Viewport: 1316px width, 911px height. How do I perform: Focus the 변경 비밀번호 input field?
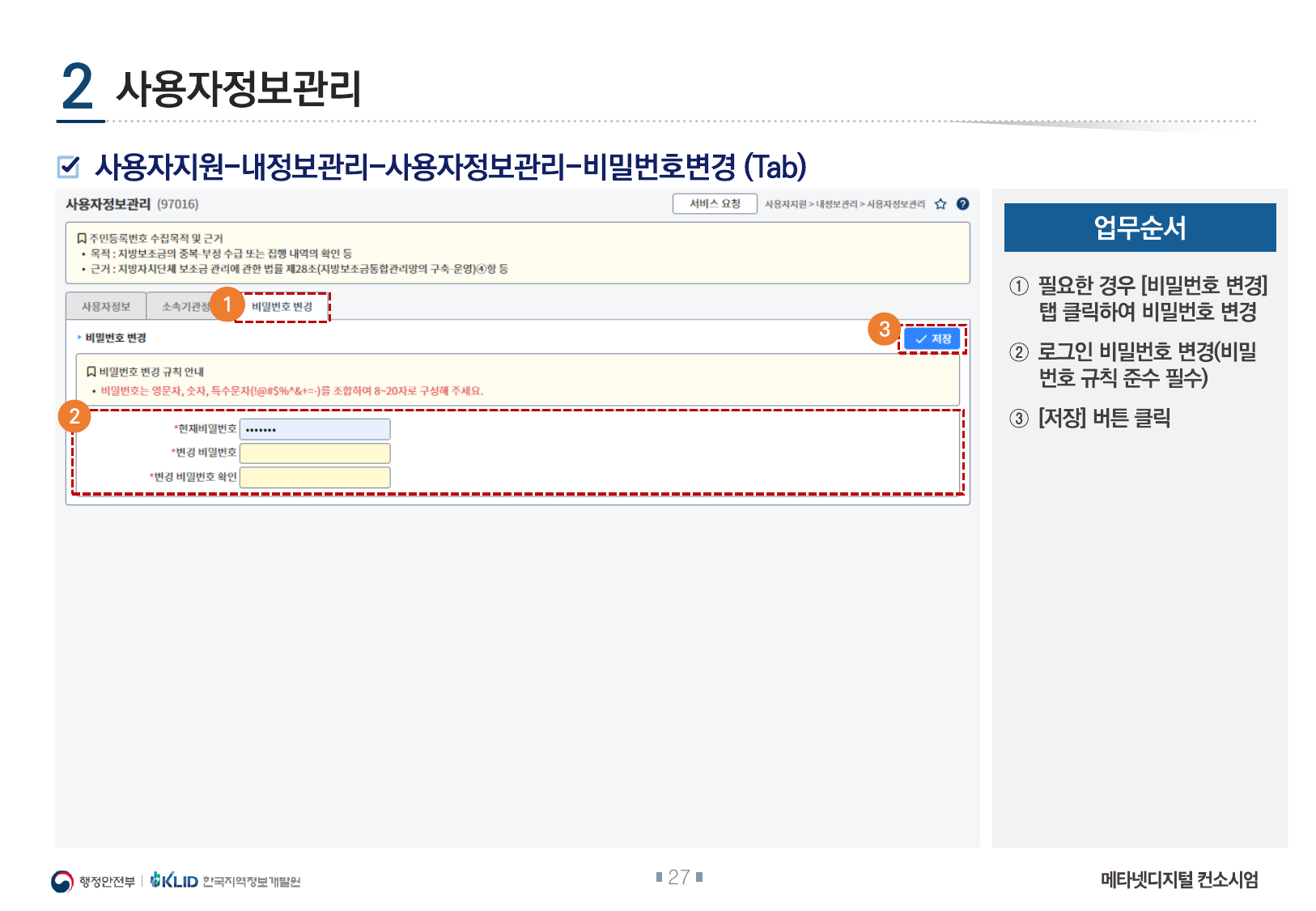click(315, 453)
